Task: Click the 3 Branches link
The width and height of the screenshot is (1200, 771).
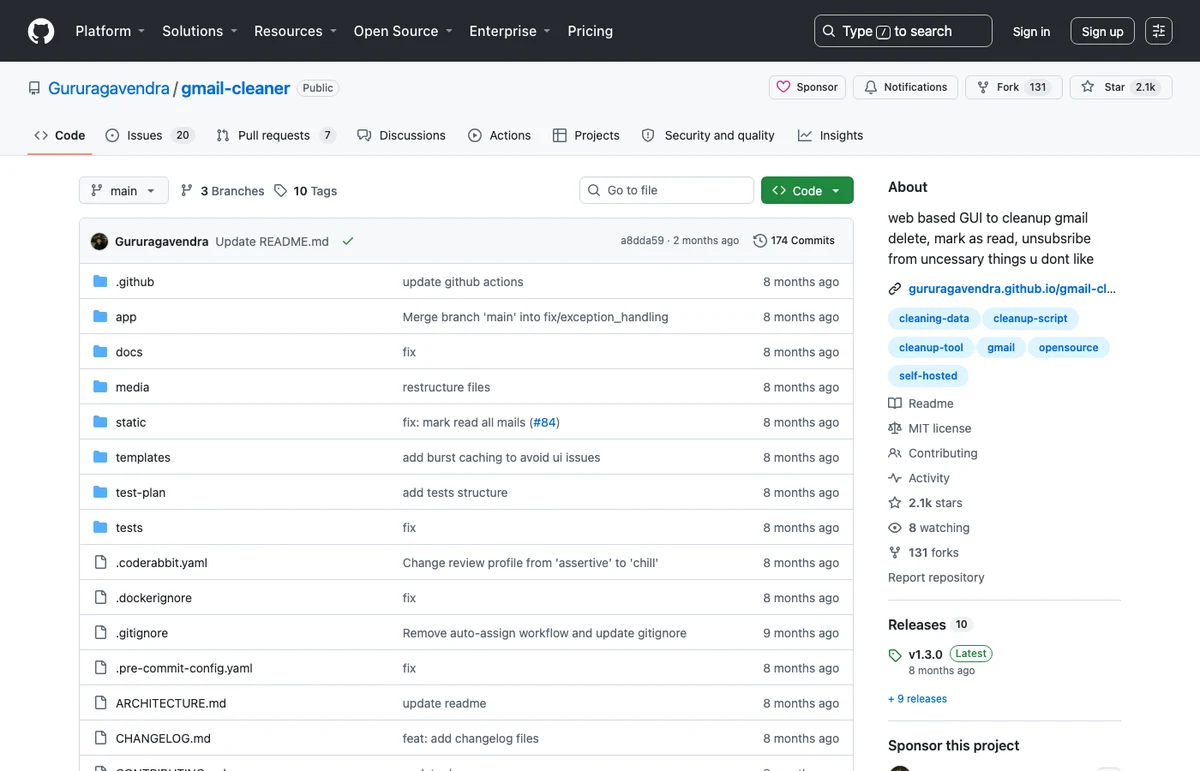Action: click(x=222, y=191)
